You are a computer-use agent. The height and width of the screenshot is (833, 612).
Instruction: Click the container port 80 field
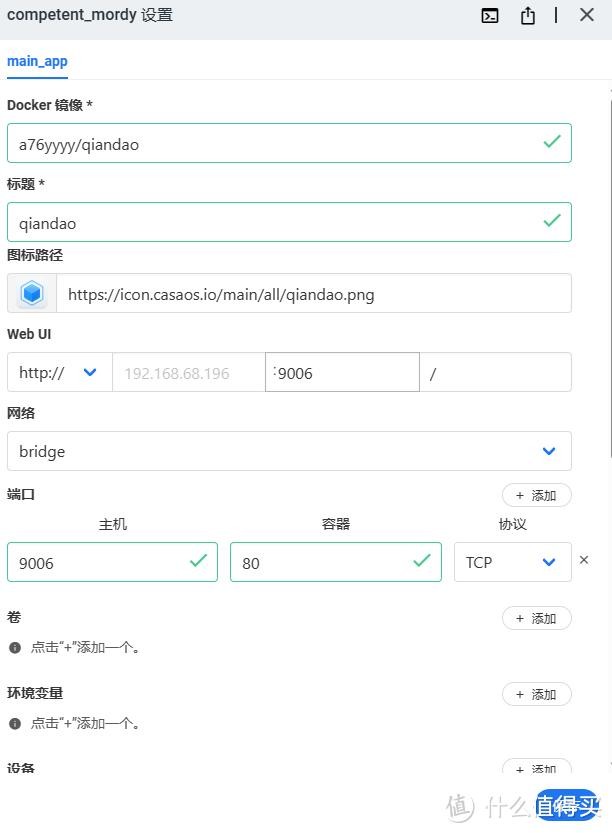click(336, 562)
